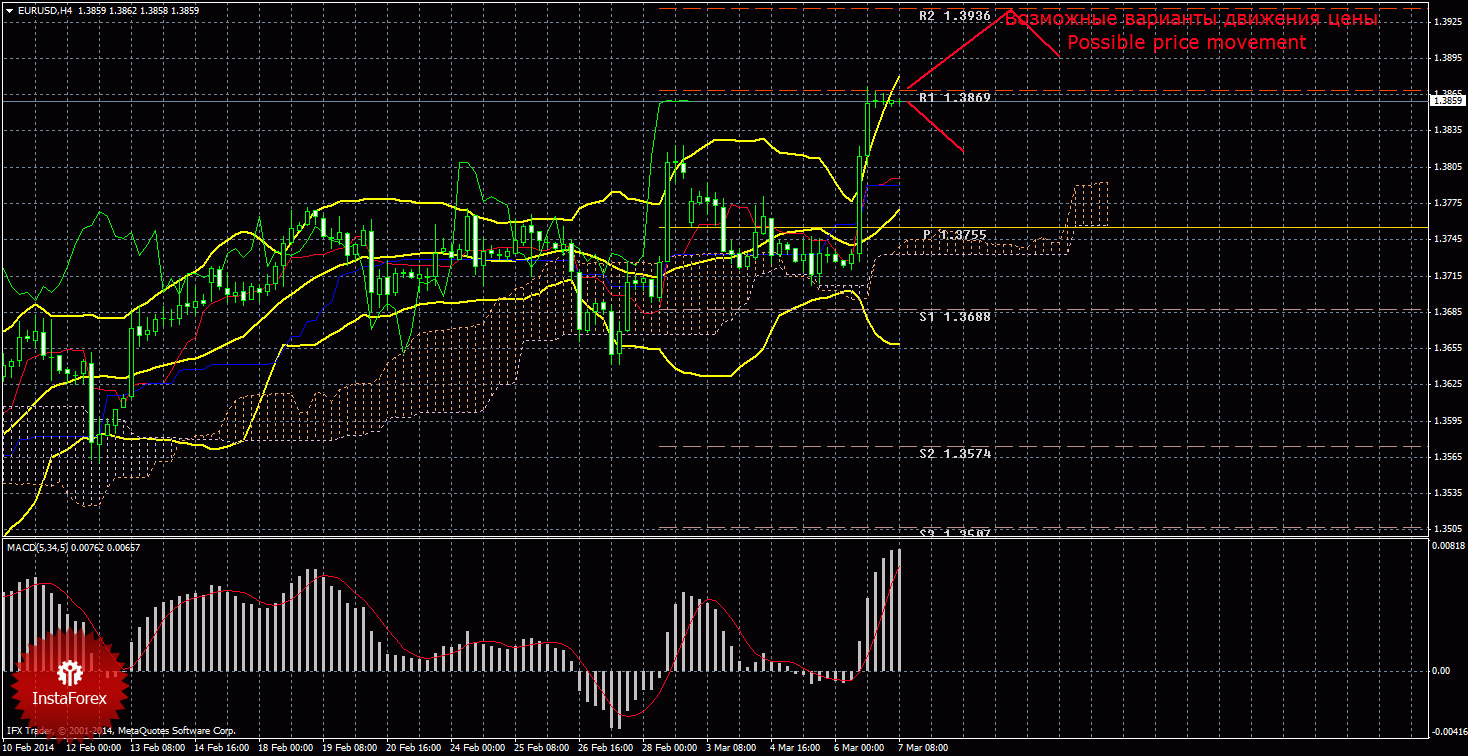1468x756 pixels.
Task: Click 1.3775 on the price axis
Action: click(x=1446, y=203)
